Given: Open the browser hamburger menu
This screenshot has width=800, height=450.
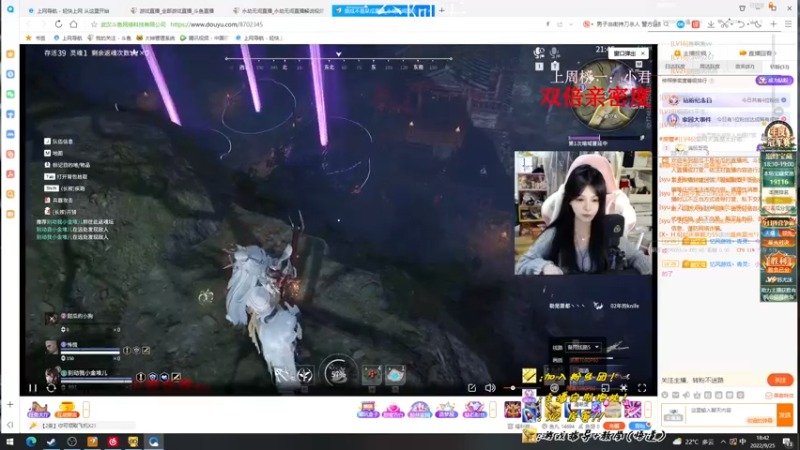Looking at the screenshot, I should click(788, 24).
